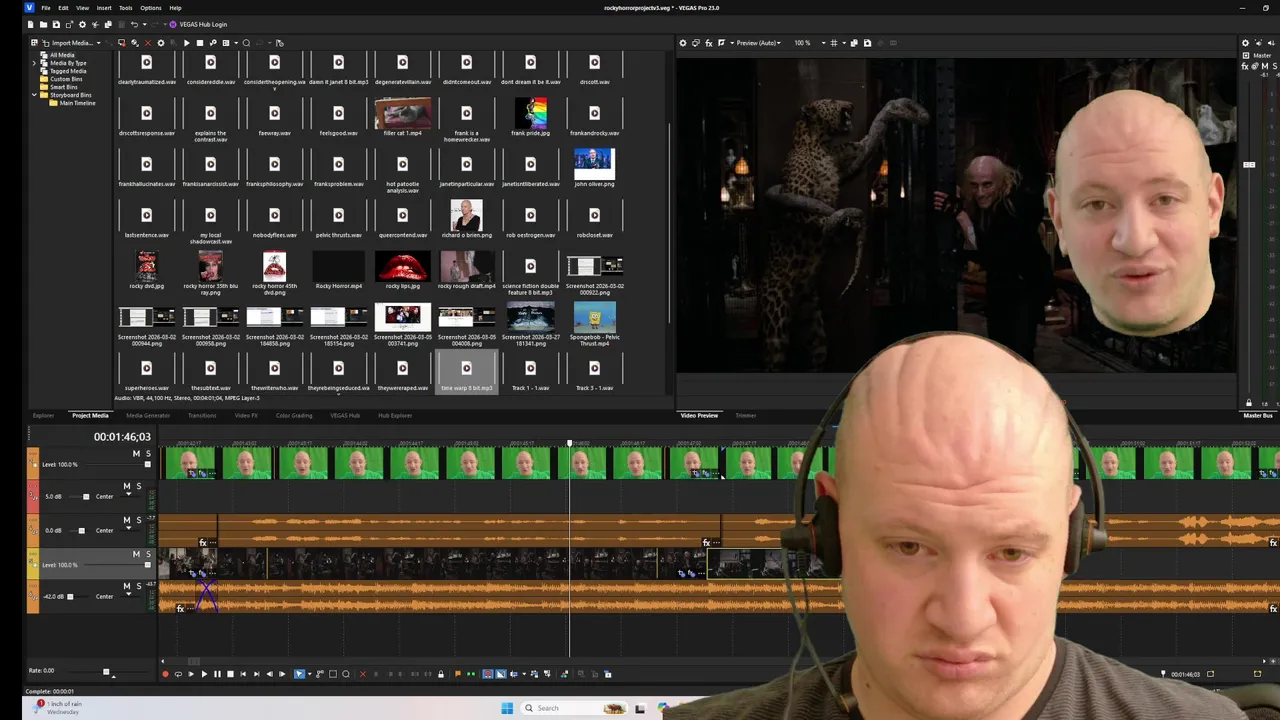Click the search magnifier in Project Media toolbar
This screenshot has height=720, width=1280.
[246, 43]
